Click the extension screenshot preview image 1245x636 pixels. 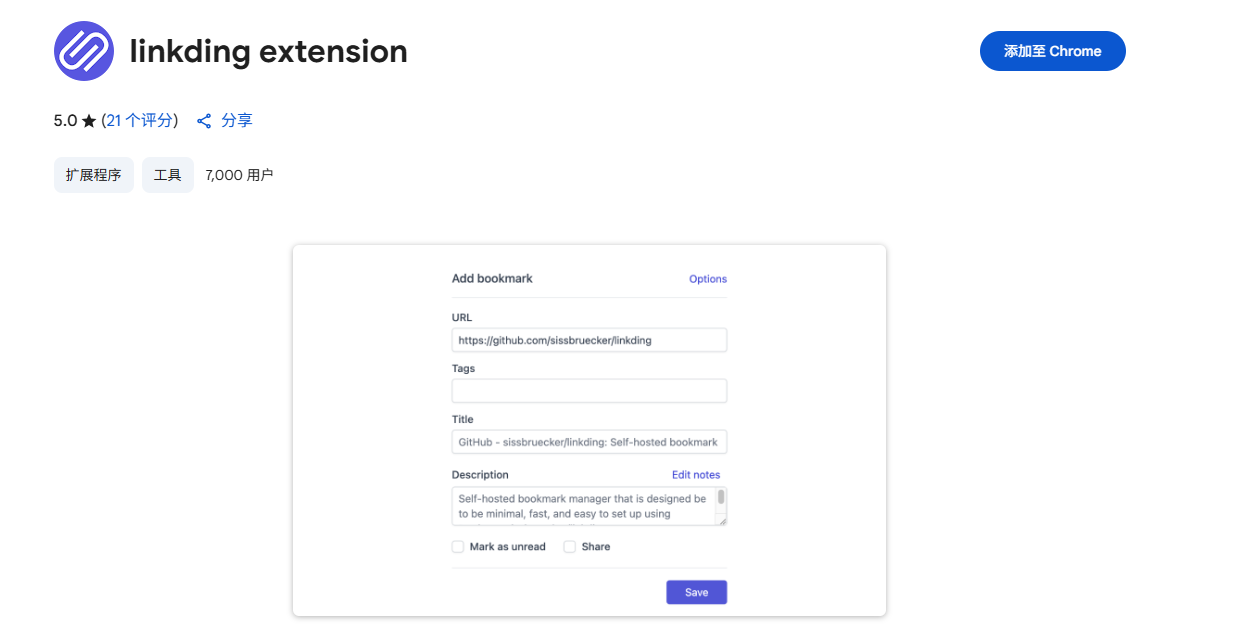coord(589,430)
